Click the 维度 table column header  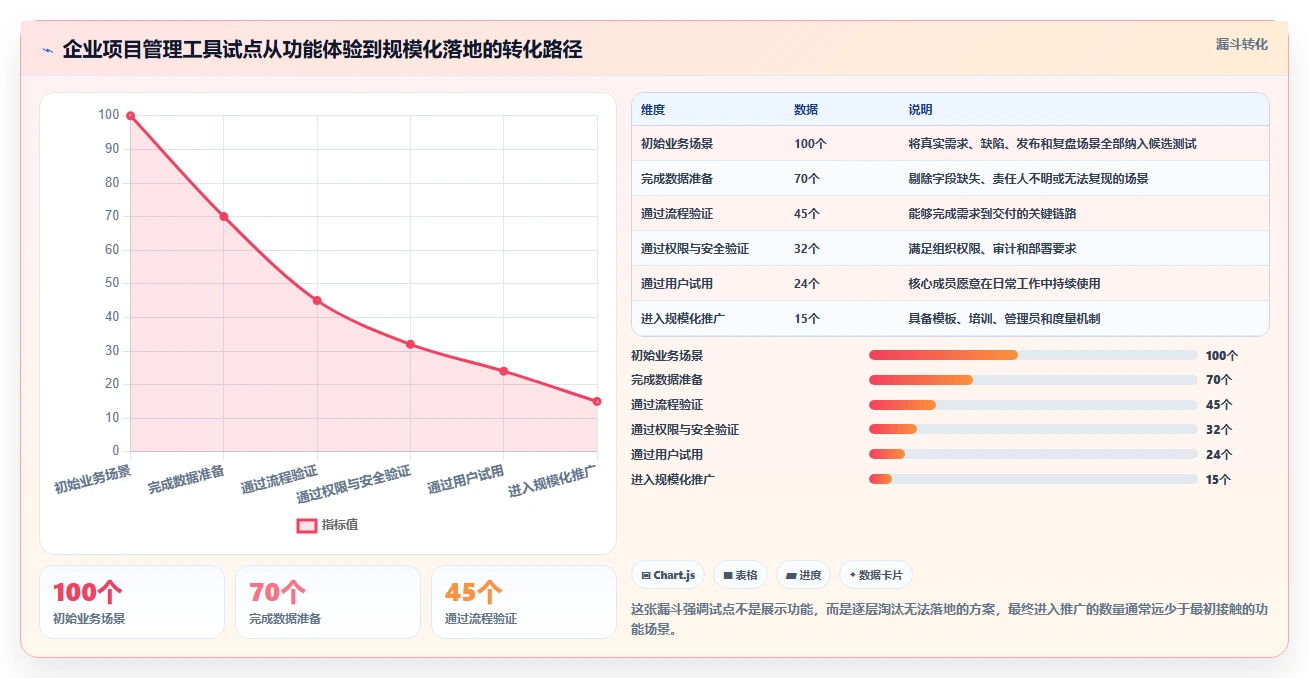[653, 109]
